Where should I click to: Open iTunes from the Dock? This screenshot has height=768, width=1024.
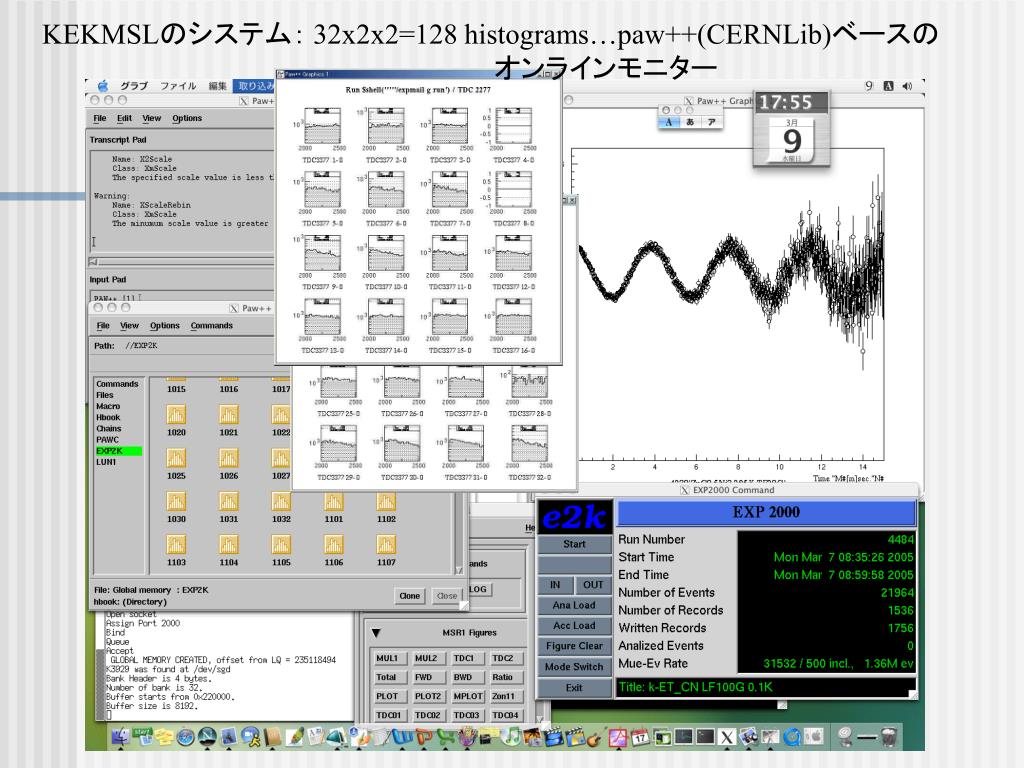tap(514, 737)
